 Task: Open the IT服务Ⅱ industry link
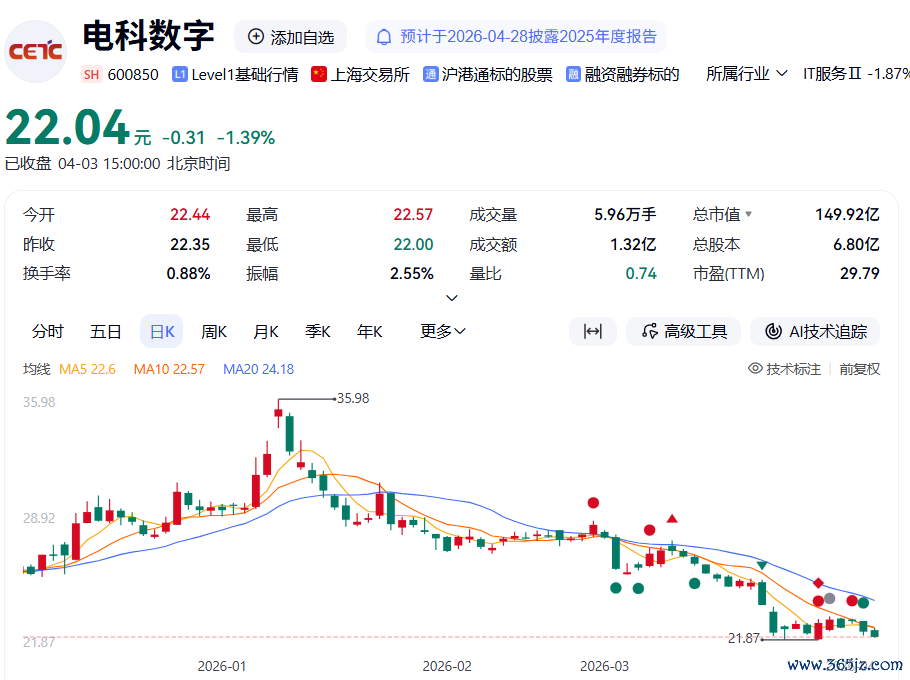[832, 74]
